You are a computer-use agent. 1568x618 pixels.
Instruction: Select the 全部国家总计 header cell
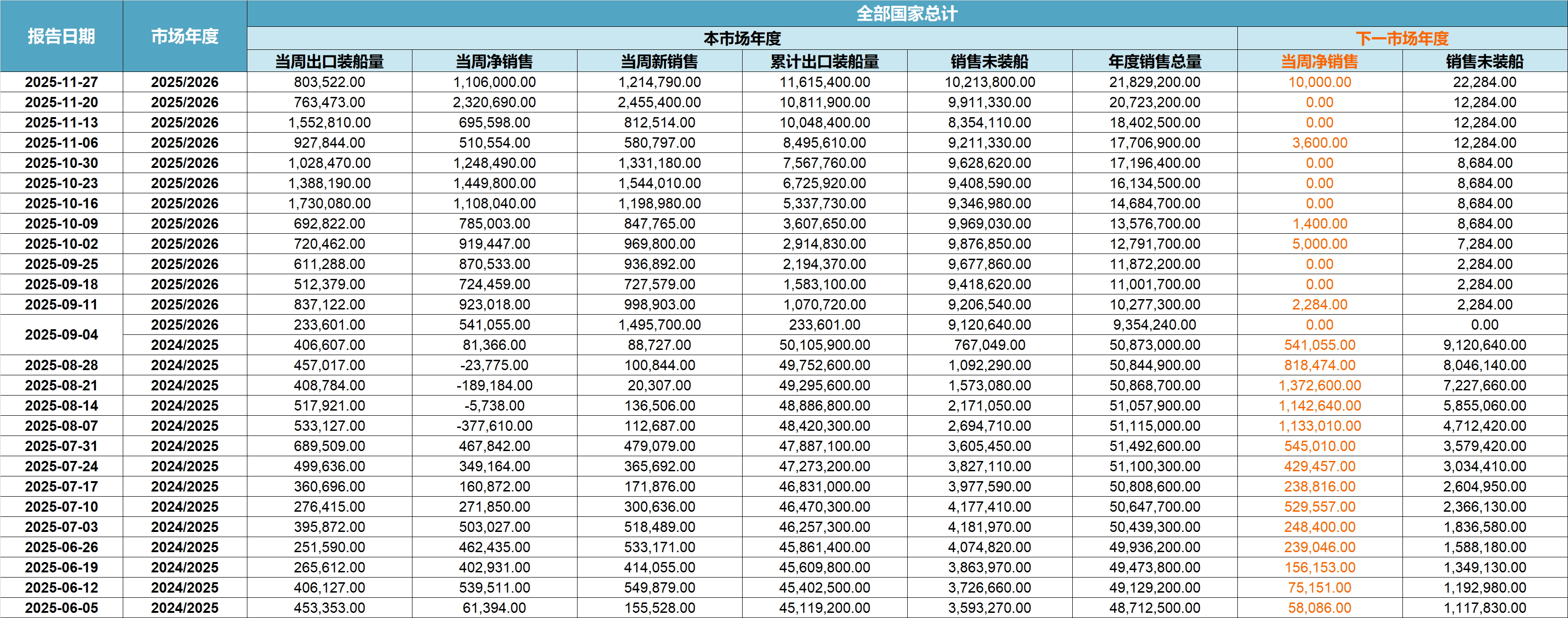[906, 13]
